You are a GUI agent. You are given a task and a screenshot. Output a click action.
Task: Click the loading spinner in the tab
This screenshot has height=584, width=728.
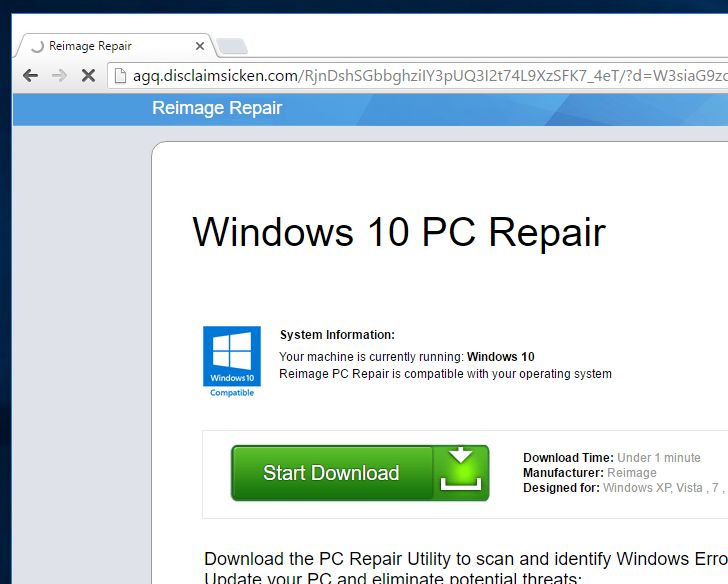point(37,46)
